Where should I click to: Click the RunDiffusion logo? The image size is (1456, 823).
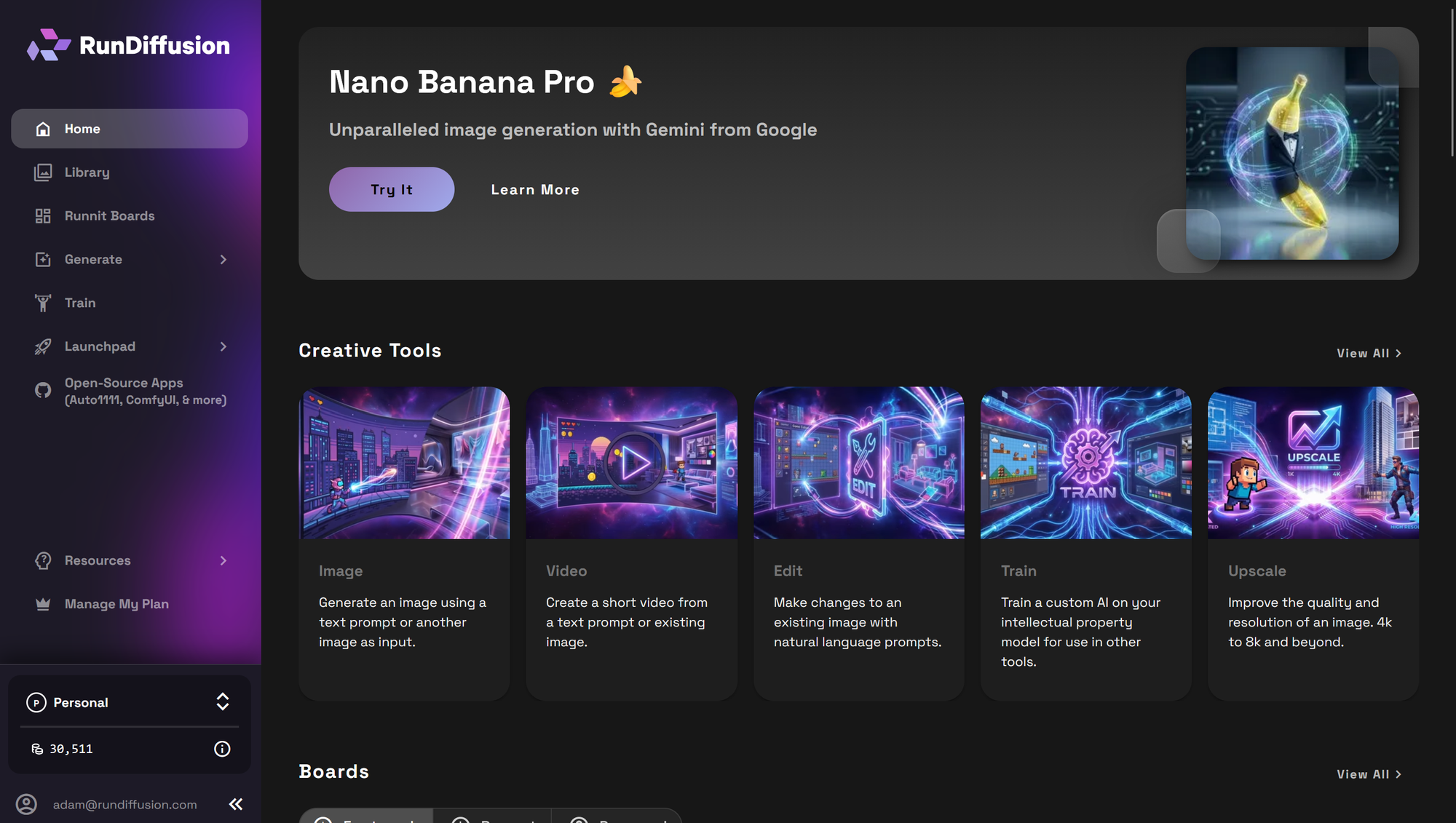128,45
